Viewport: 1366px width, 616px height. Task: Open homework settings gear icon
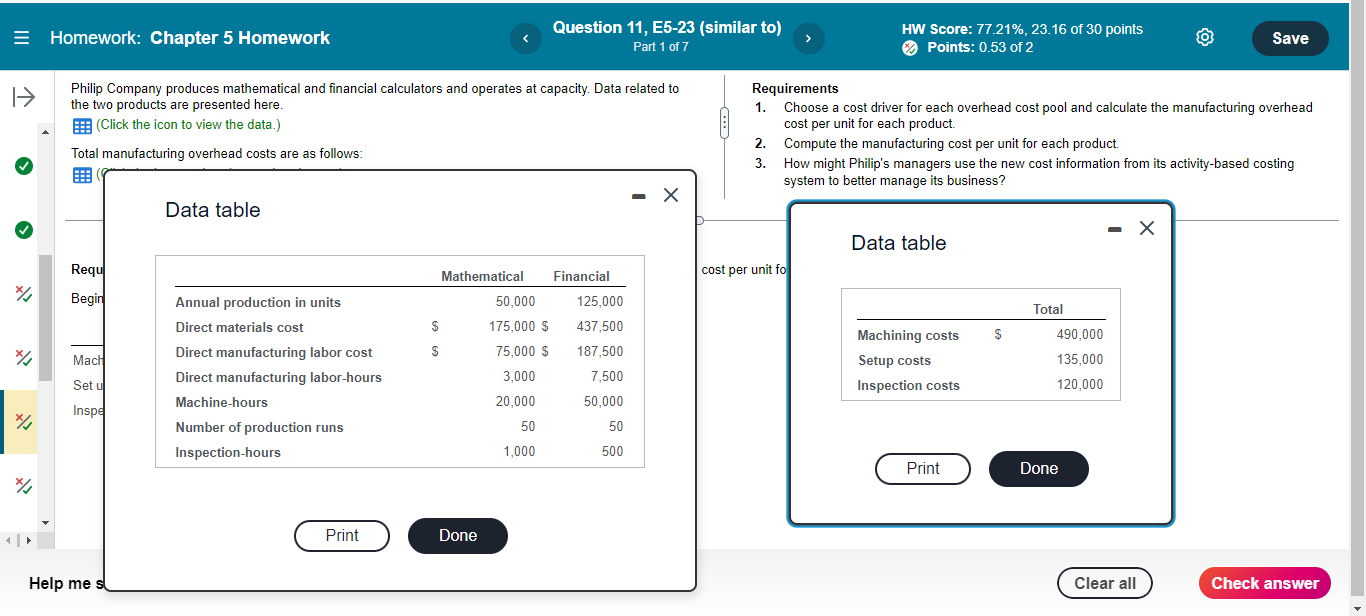(1205, 38)
